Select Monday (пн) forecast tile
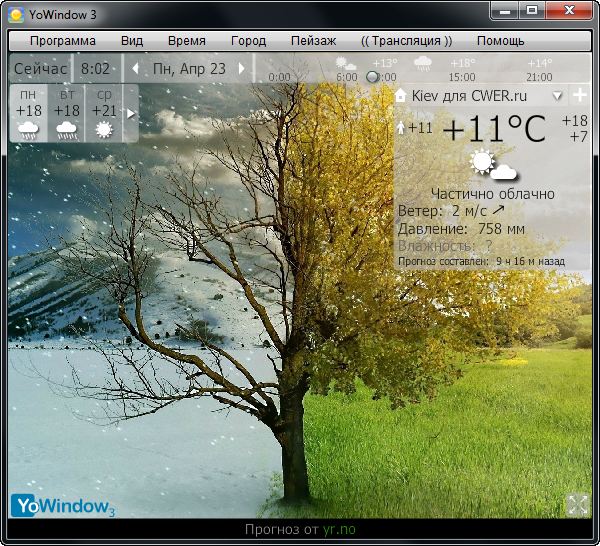The height and width of the screenshot is (546, 600). [x=29, y=113]
